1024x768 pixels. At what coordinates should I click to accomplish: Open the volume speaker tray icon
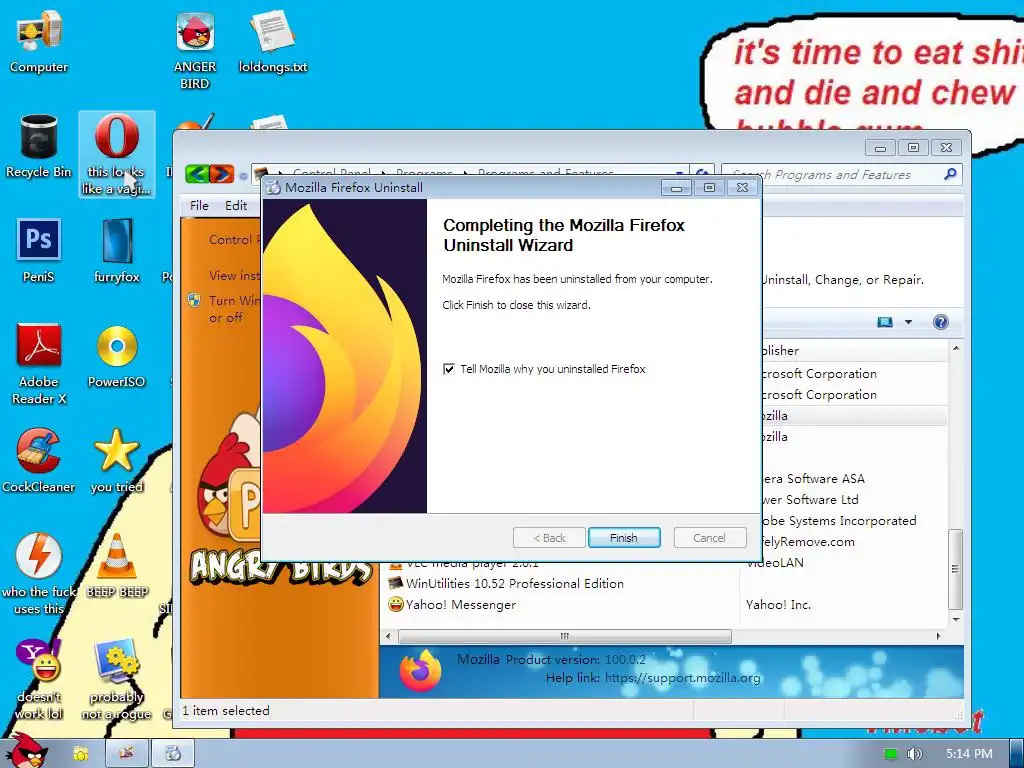click(x=915, y=754)
